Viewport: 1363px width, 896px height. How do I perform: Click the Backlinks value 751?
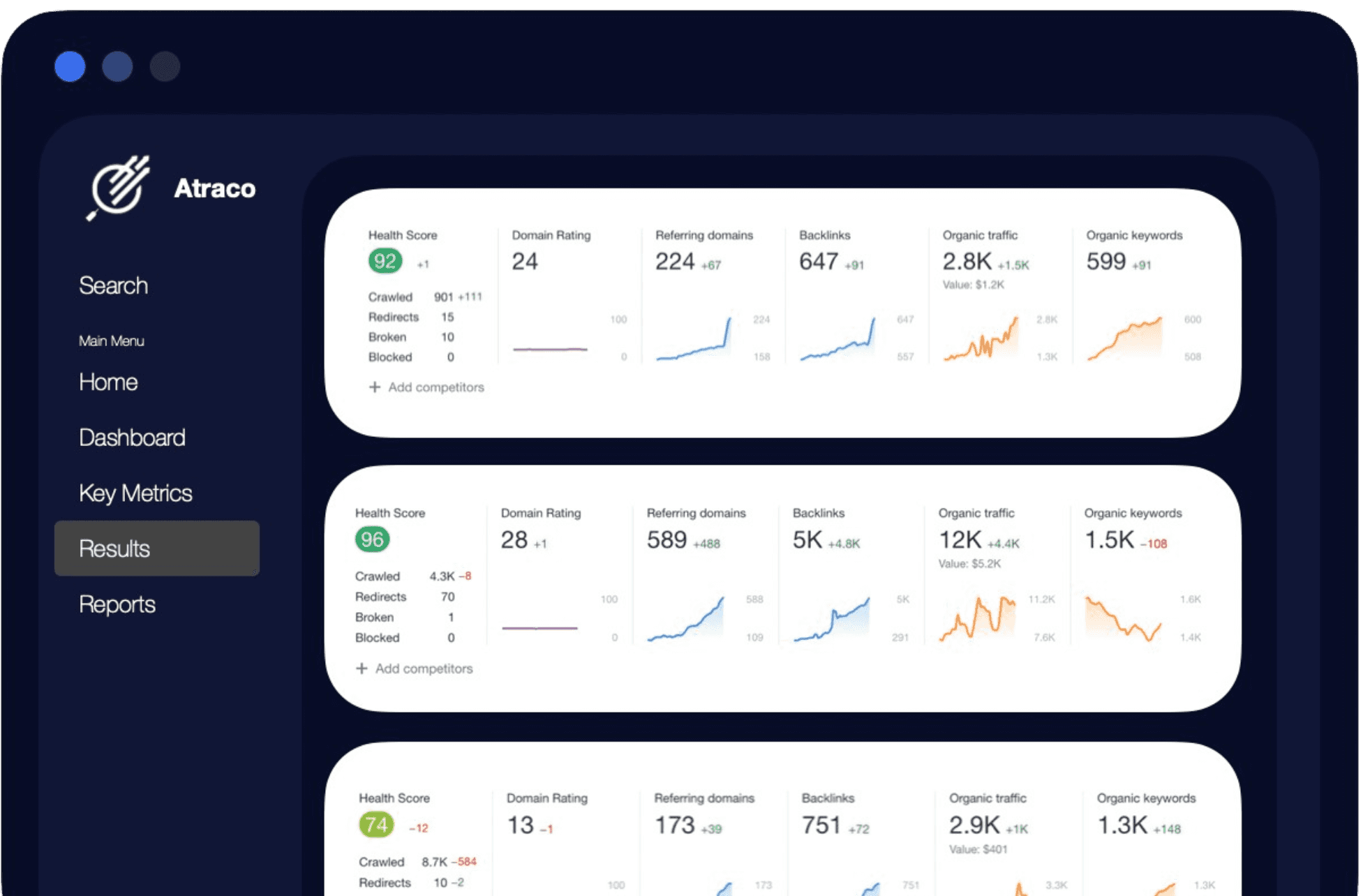(821, 826)
